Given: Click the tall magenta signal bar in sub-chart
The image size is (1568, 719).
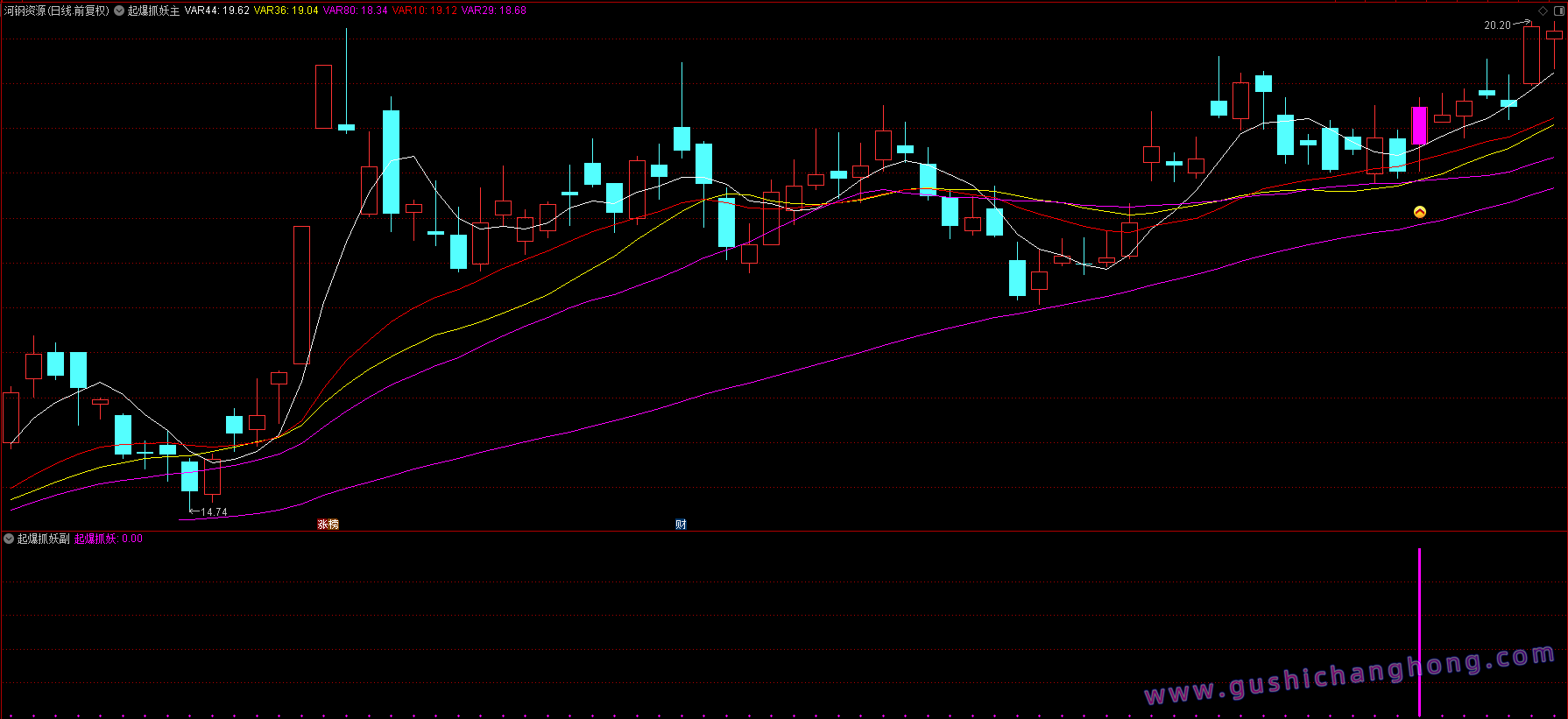Looking at the screenshot, I should coord(1419,631).
